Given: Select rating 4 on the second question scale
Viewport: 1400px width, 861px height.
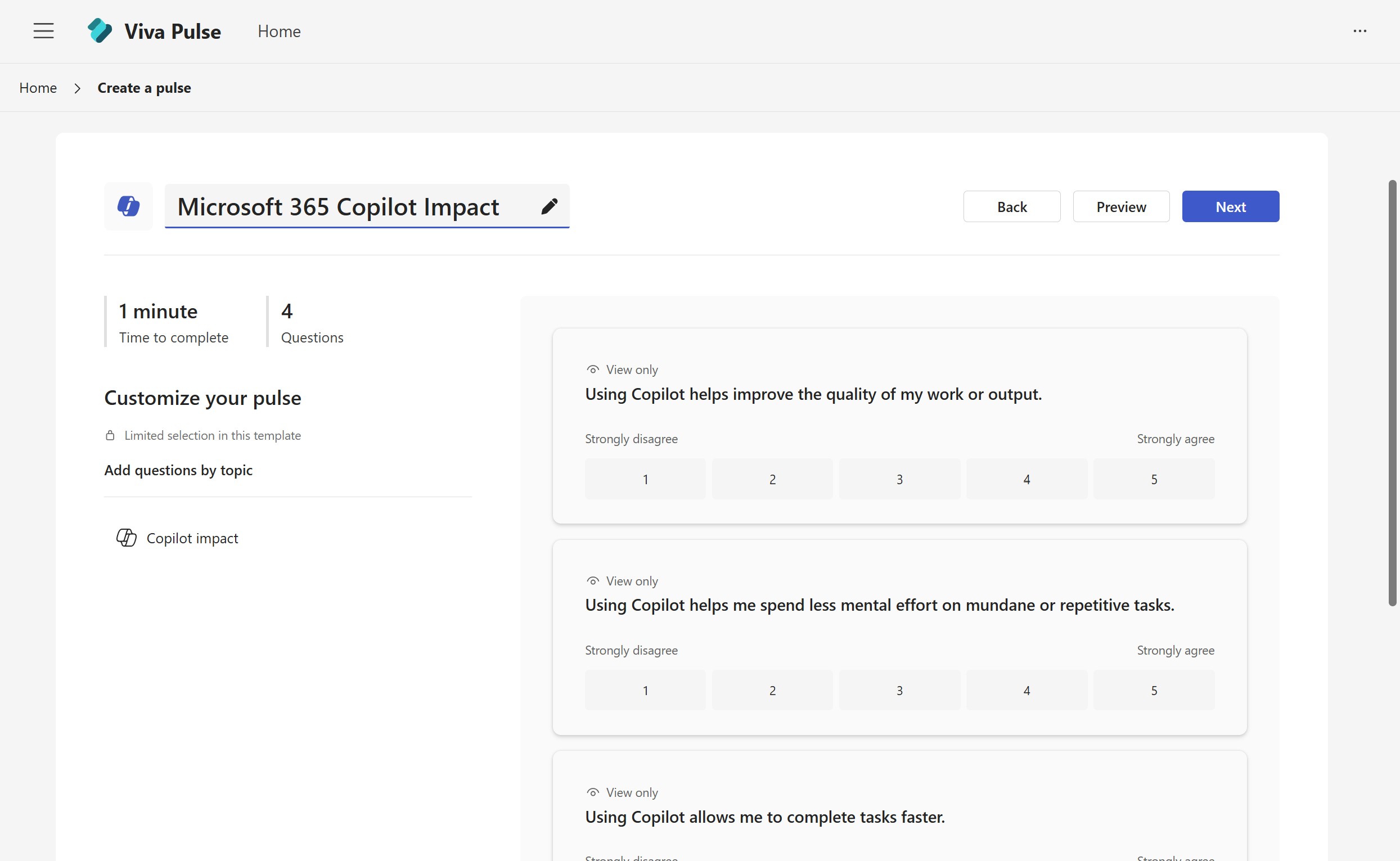Looking at the screenshot, I should 1027,689.
